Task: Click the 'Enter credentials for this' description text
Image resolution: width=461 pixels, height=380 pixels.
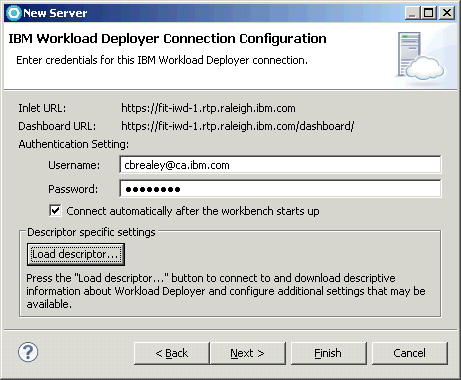Action: [162, 60]
